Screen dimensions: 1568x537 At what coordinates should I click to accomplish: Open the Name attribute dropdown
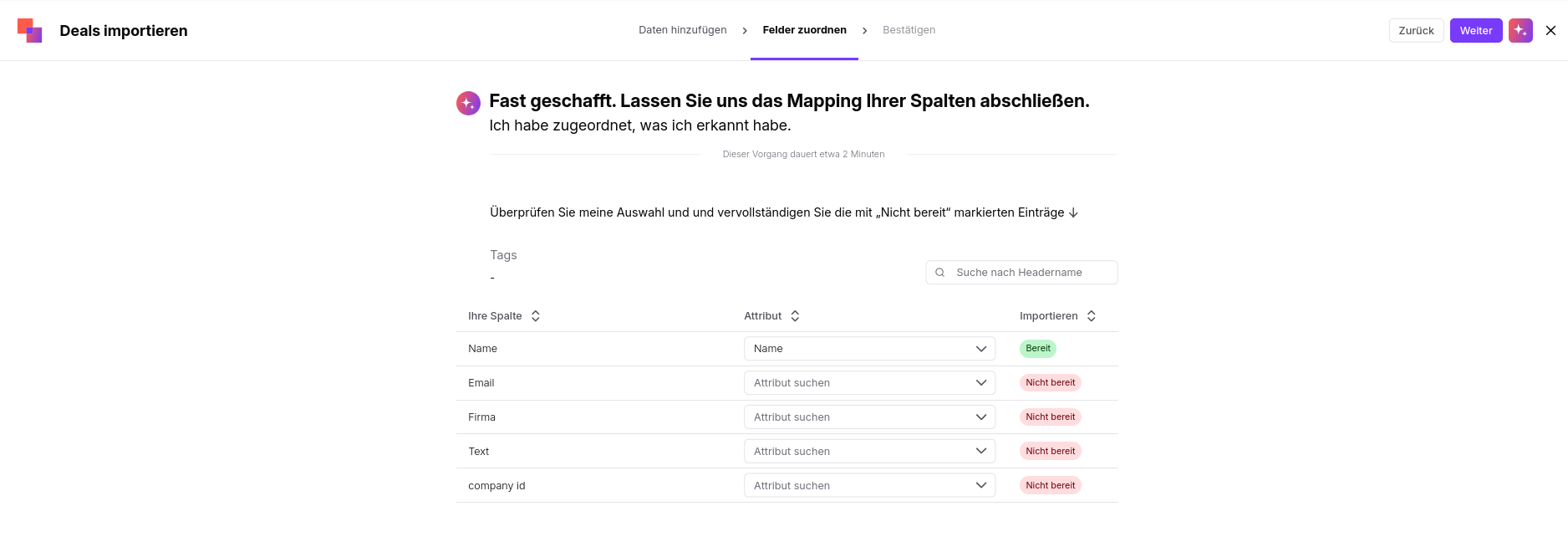[869, 349]
